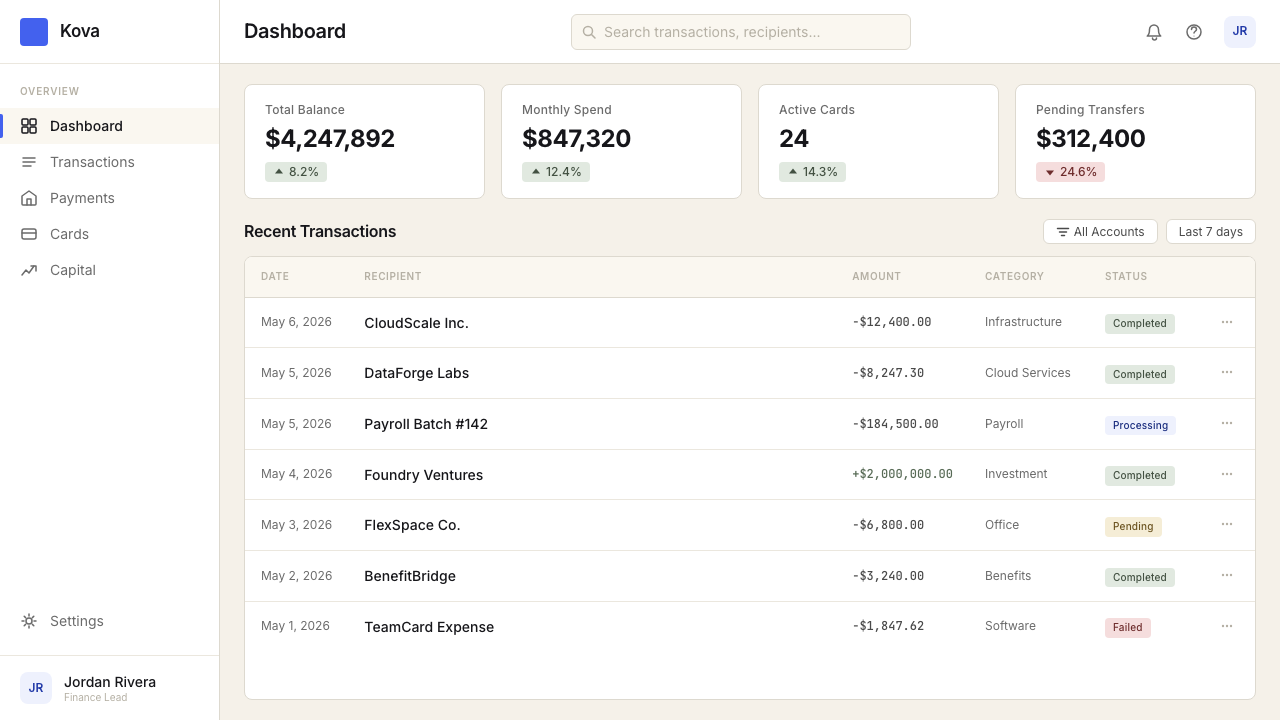Select the DataForge Labs recipient
The image size is (1280, 720).
(416, 373)
